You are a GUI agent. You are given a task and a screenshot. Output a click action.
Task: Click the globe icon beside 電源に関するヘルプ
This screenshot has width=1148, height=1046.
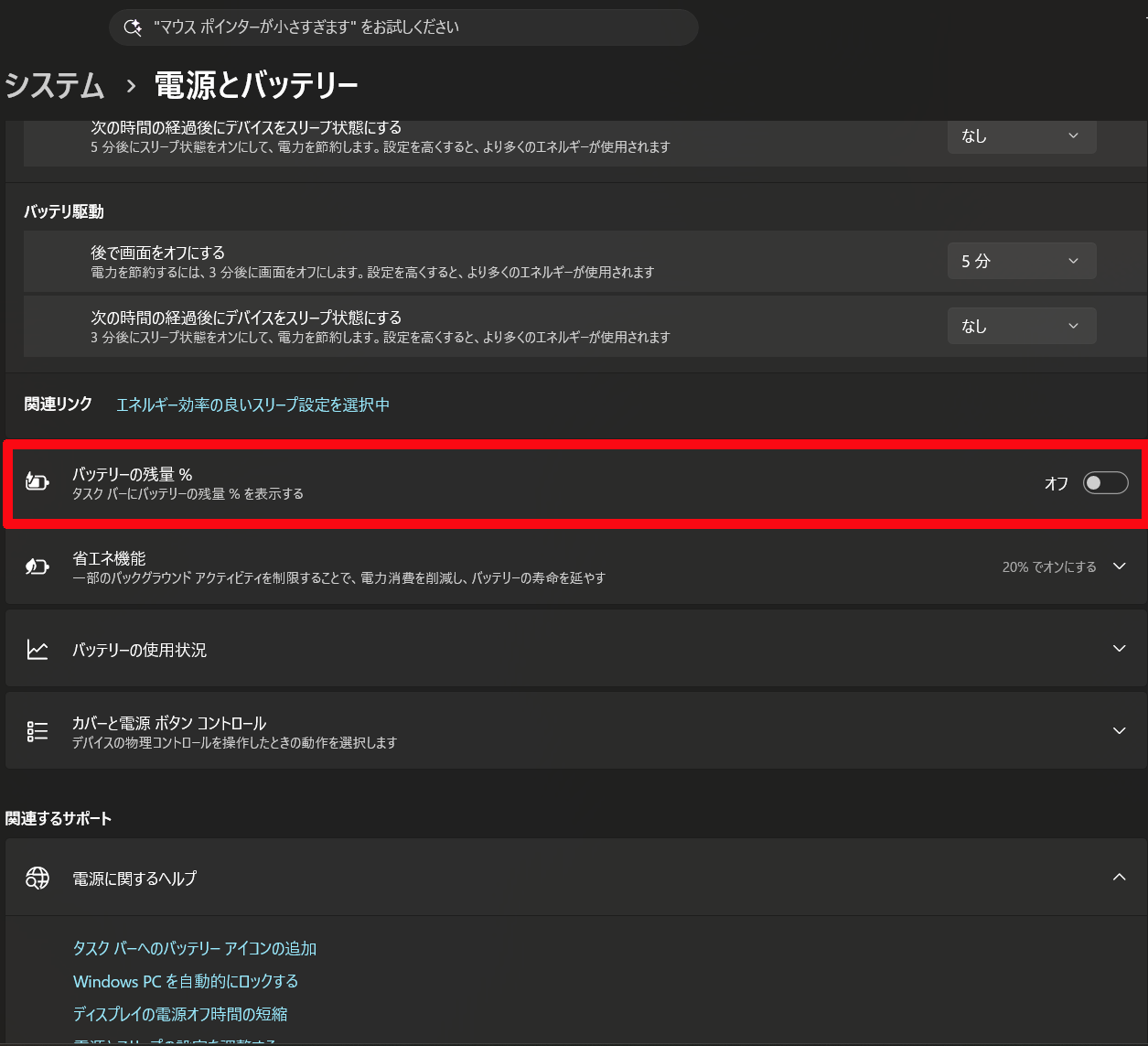[x=38, y=878]
